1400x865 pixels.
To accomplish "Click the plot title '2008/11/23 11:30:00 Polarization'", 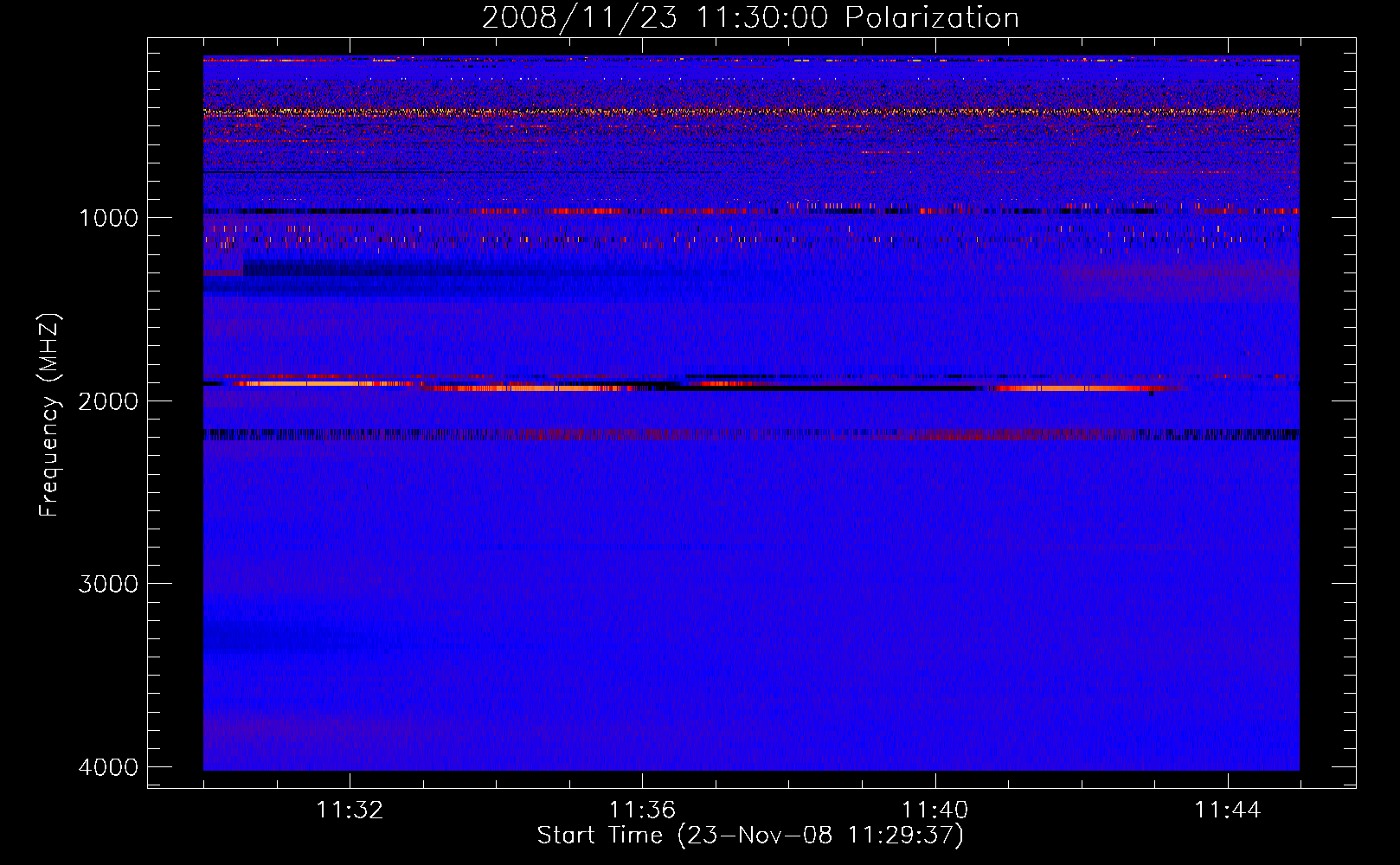I will click(750, 18).
